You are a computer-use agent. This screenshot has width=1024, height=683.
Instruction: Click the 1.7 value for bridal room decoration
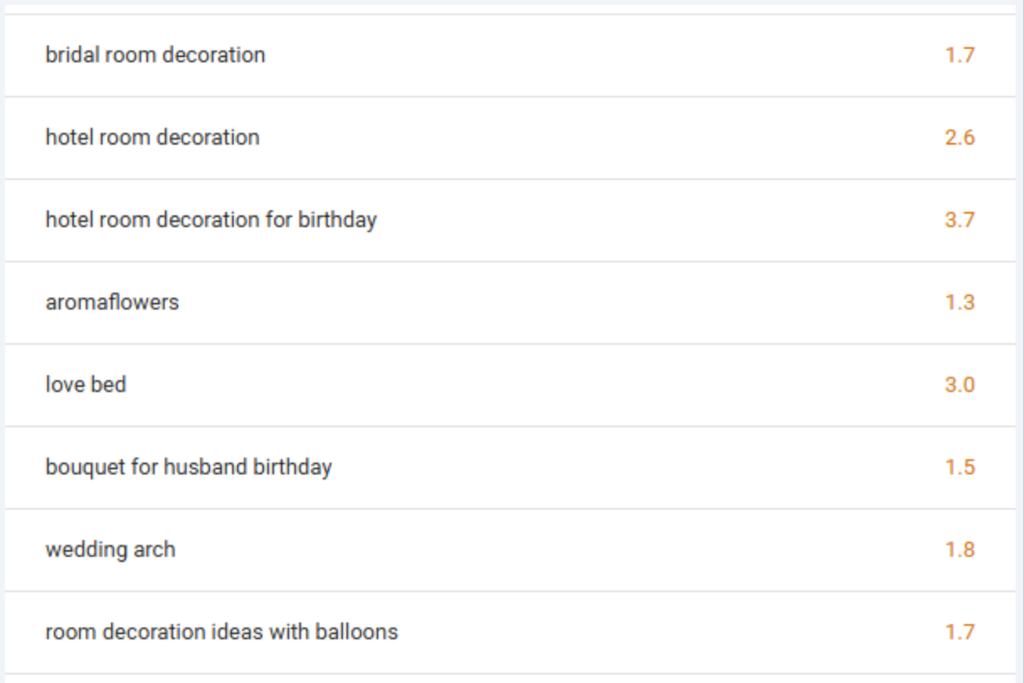pyautogui.click(x=959, y=55)
